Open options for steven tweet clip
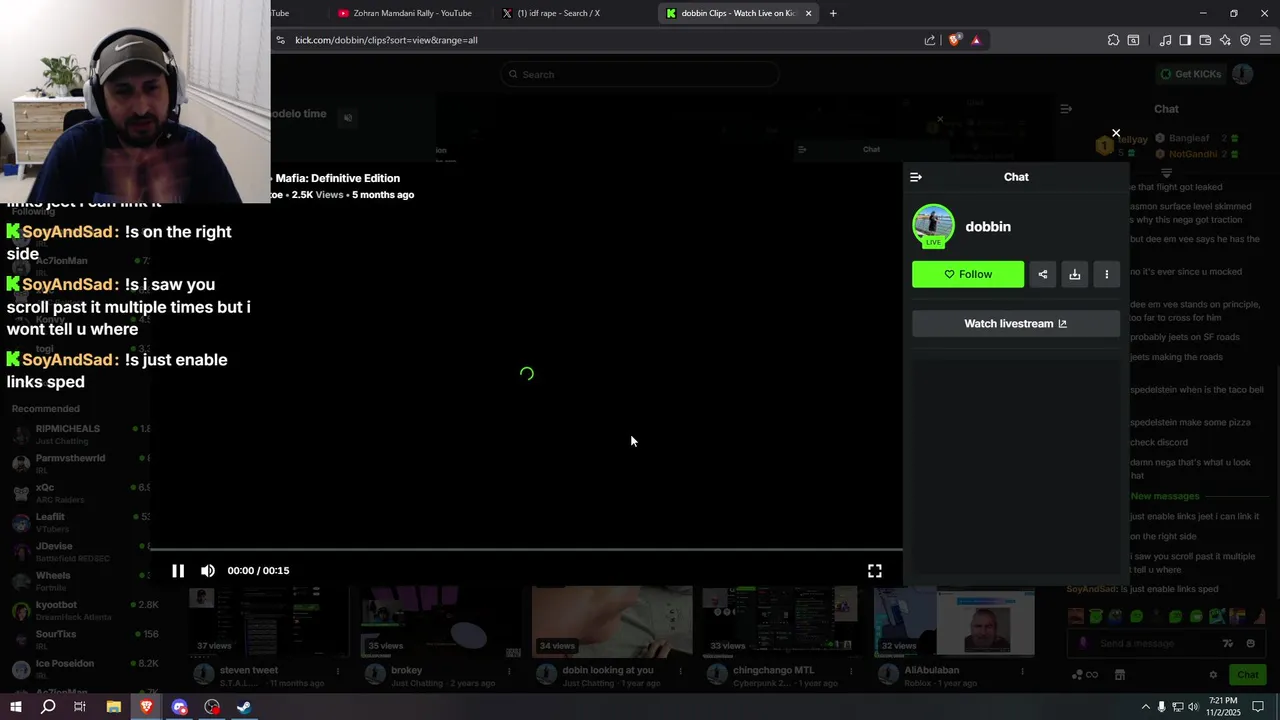Image resolution: width=1280 pixels, height=720 pixels. pos(337,671)
